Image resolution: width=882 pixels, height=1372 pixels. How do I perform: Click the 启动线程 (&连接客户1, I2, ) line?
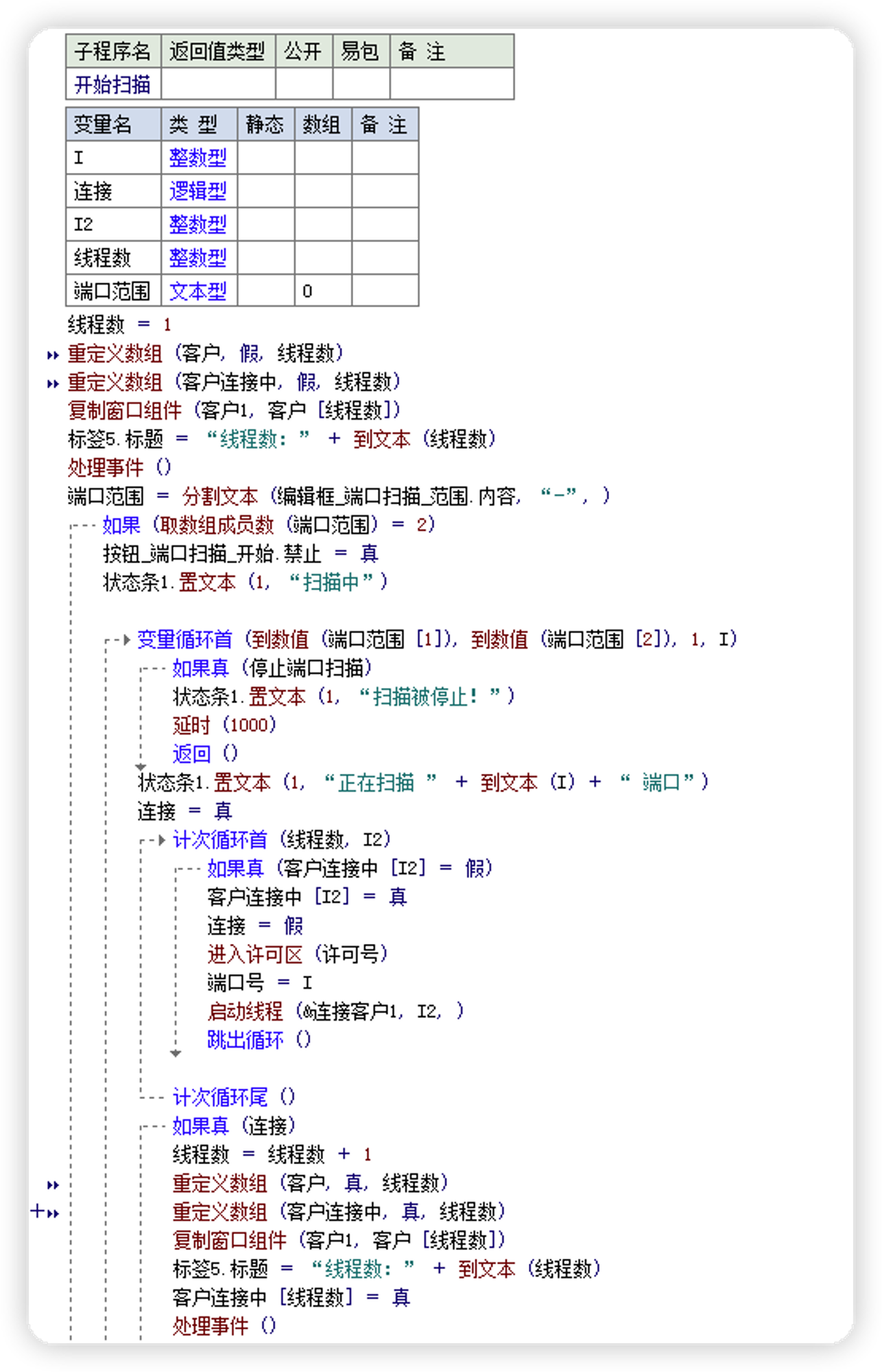(x=335, y=1010)
